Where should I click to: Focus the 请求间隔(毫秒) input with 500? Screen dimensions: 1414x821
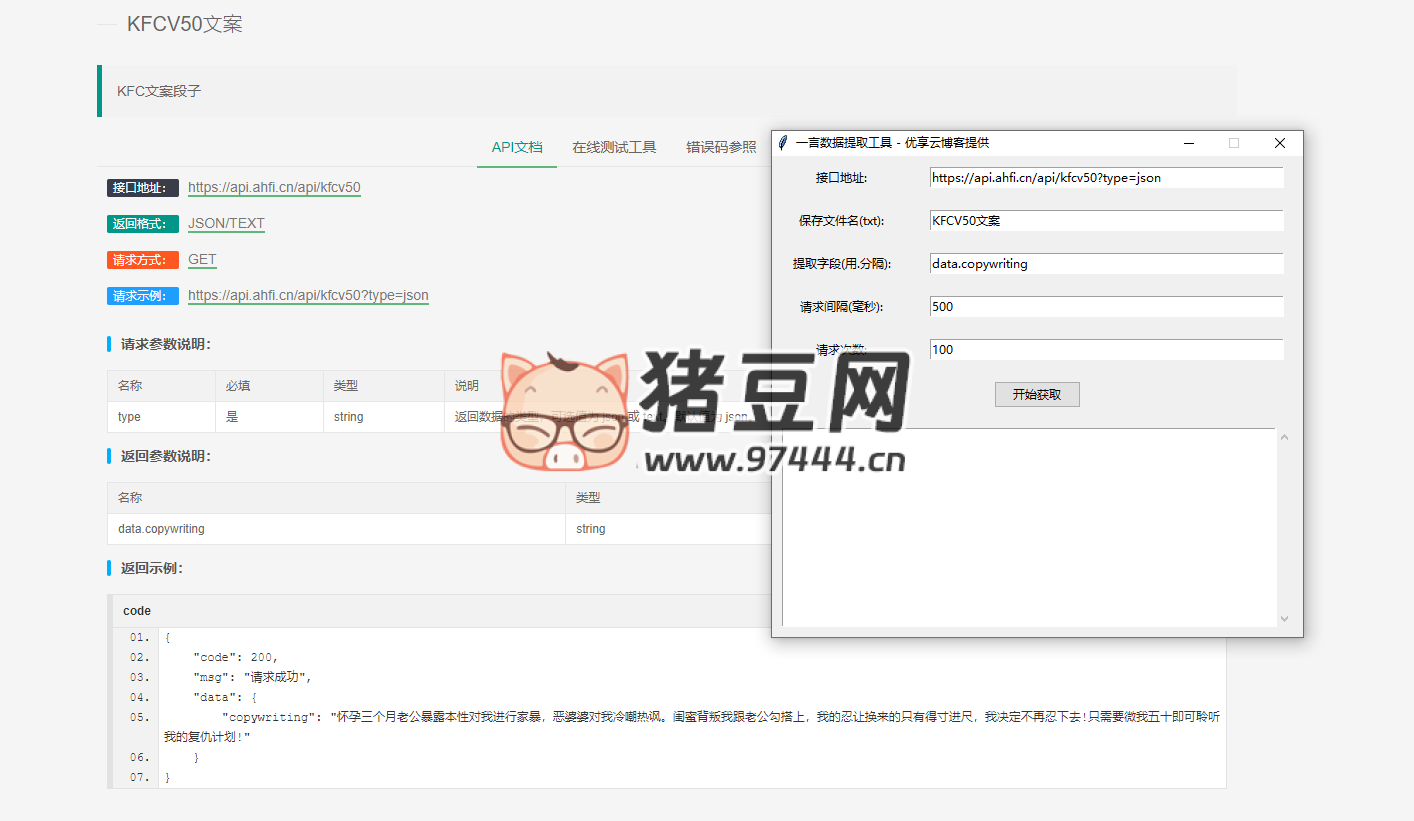click(1106, 307)
